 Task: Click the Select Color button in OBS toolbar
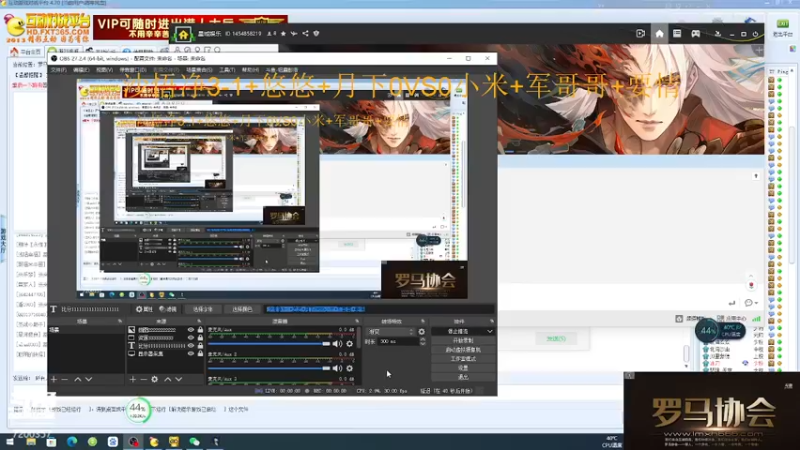[x=242, y=309]
